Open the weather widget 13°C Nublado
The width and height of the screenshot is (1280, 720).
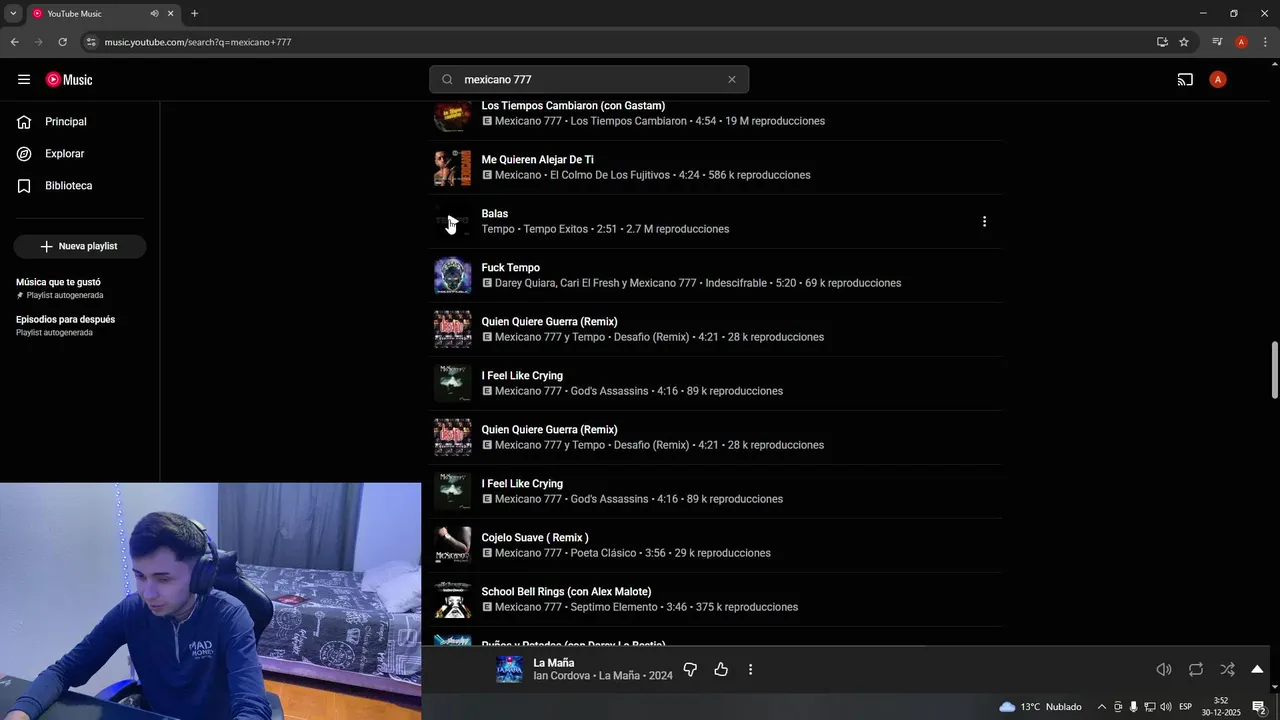(1040, 707)
